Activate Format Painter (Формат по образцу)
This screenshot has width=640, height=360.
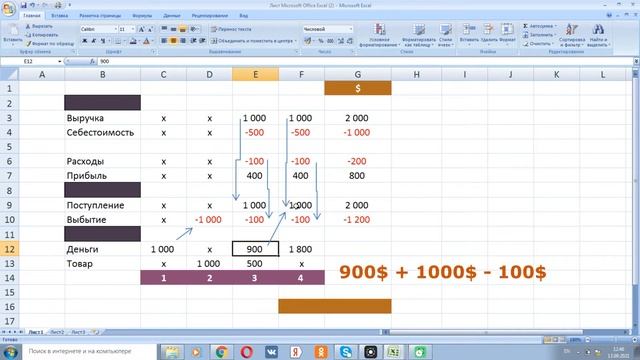(x=50, y=43)
